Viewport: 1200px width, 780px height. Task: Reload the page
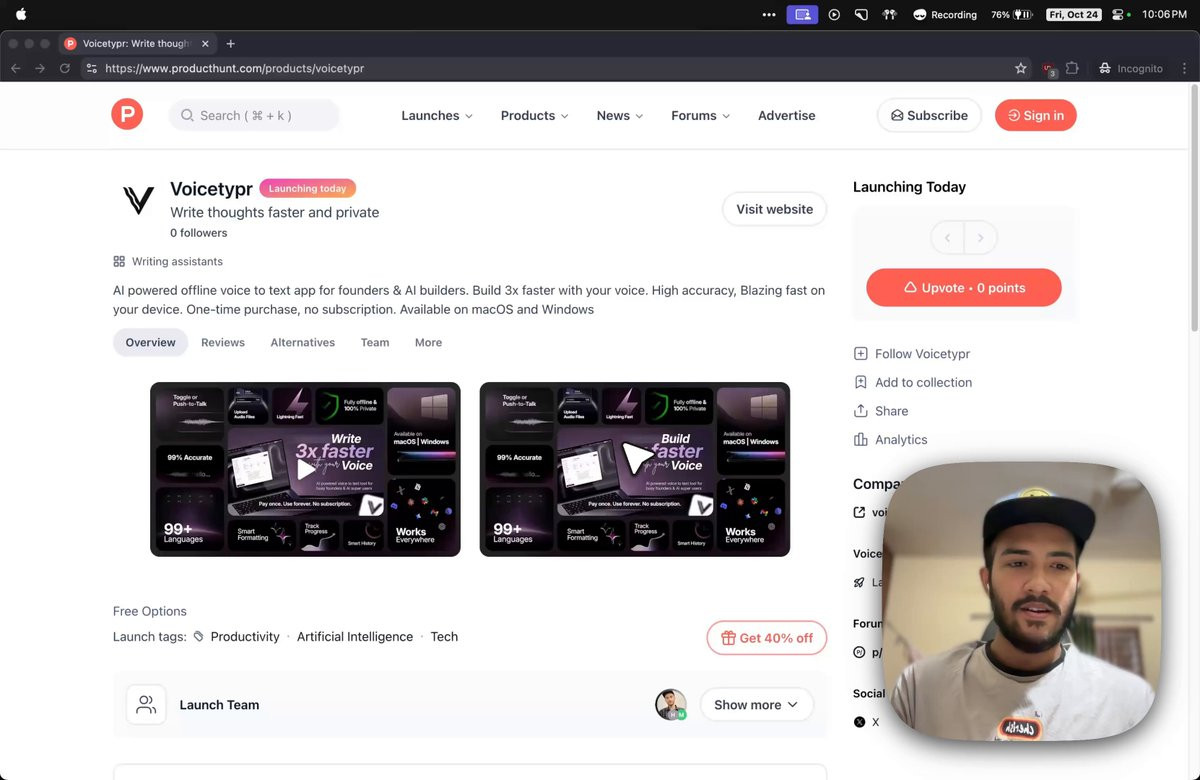coord(65,68)
